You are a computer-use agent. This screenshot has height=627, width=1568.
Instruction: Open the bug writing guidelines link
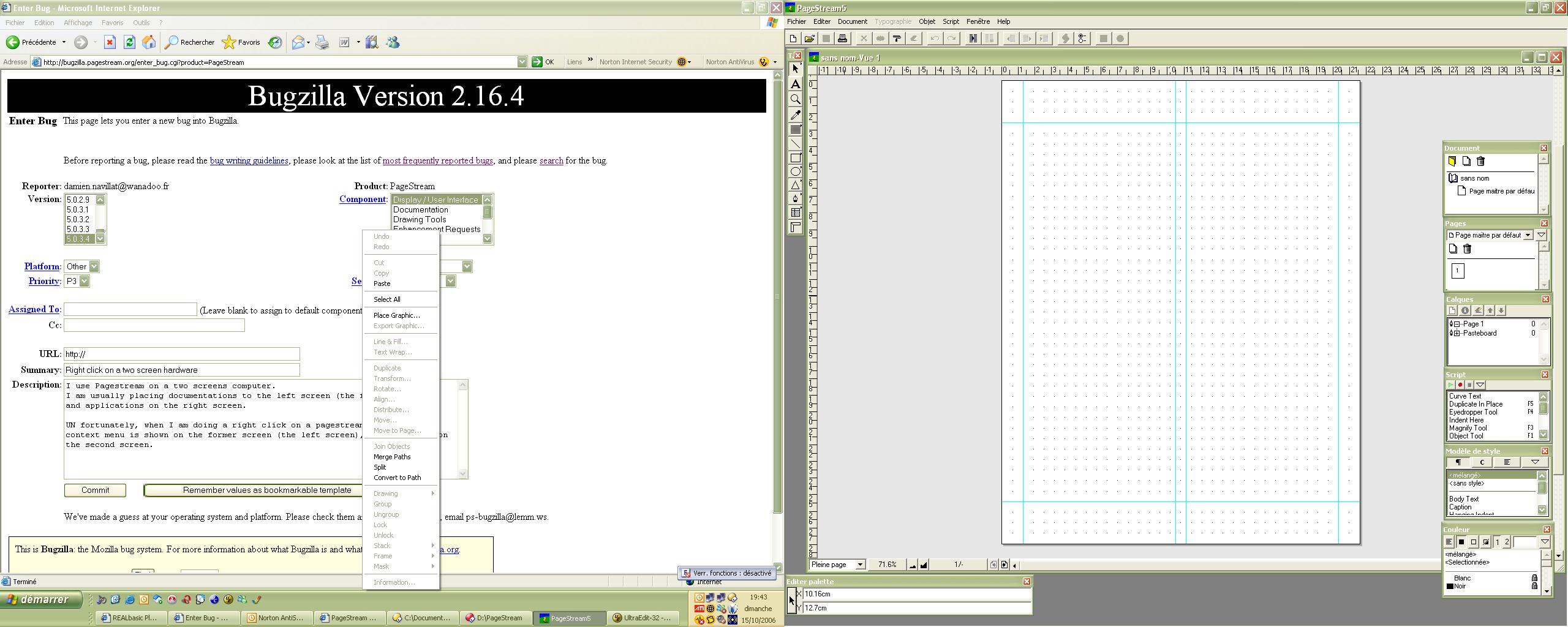tap(249, 160)
